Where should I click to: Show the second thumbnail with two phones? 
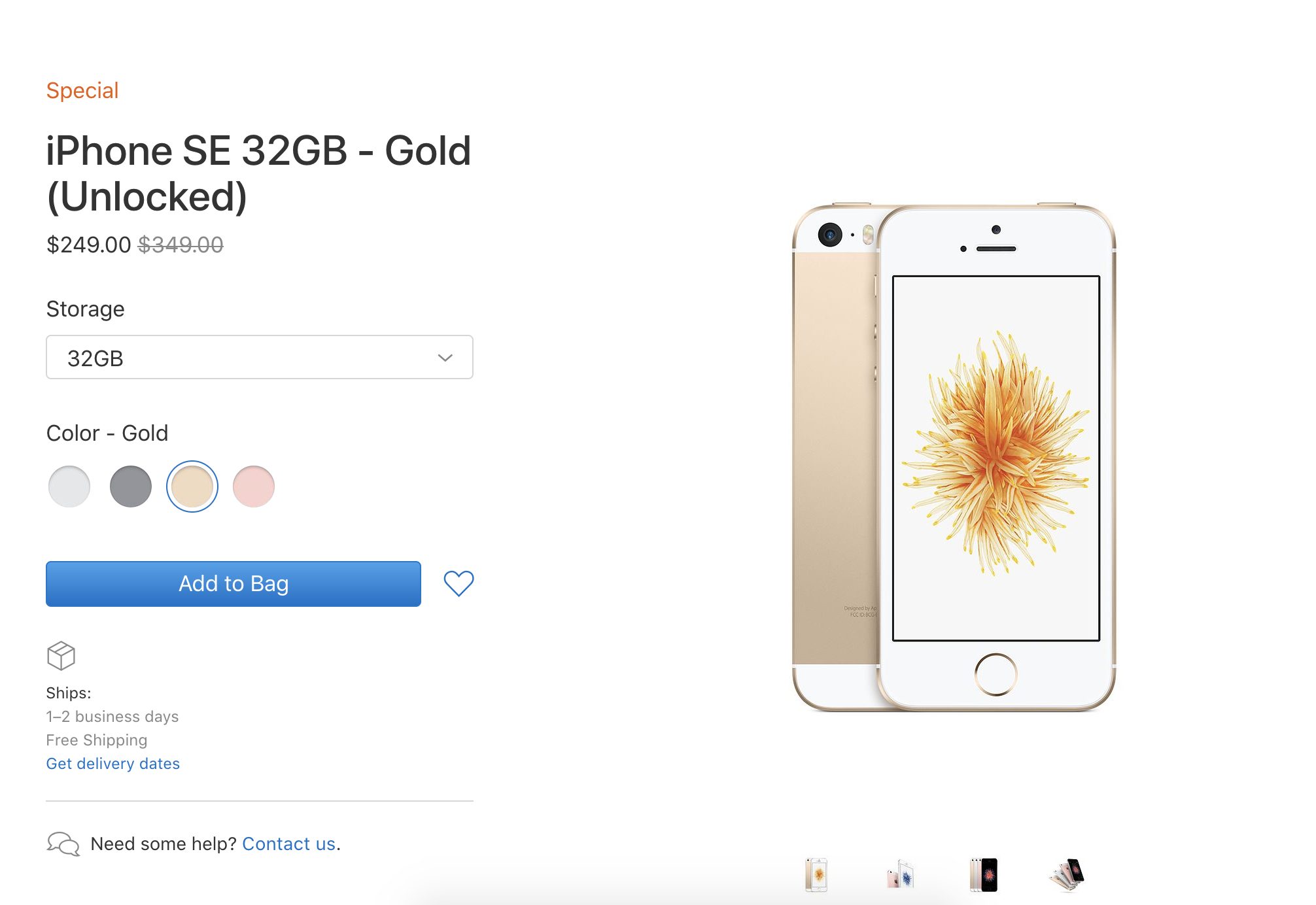pos(900,874)
